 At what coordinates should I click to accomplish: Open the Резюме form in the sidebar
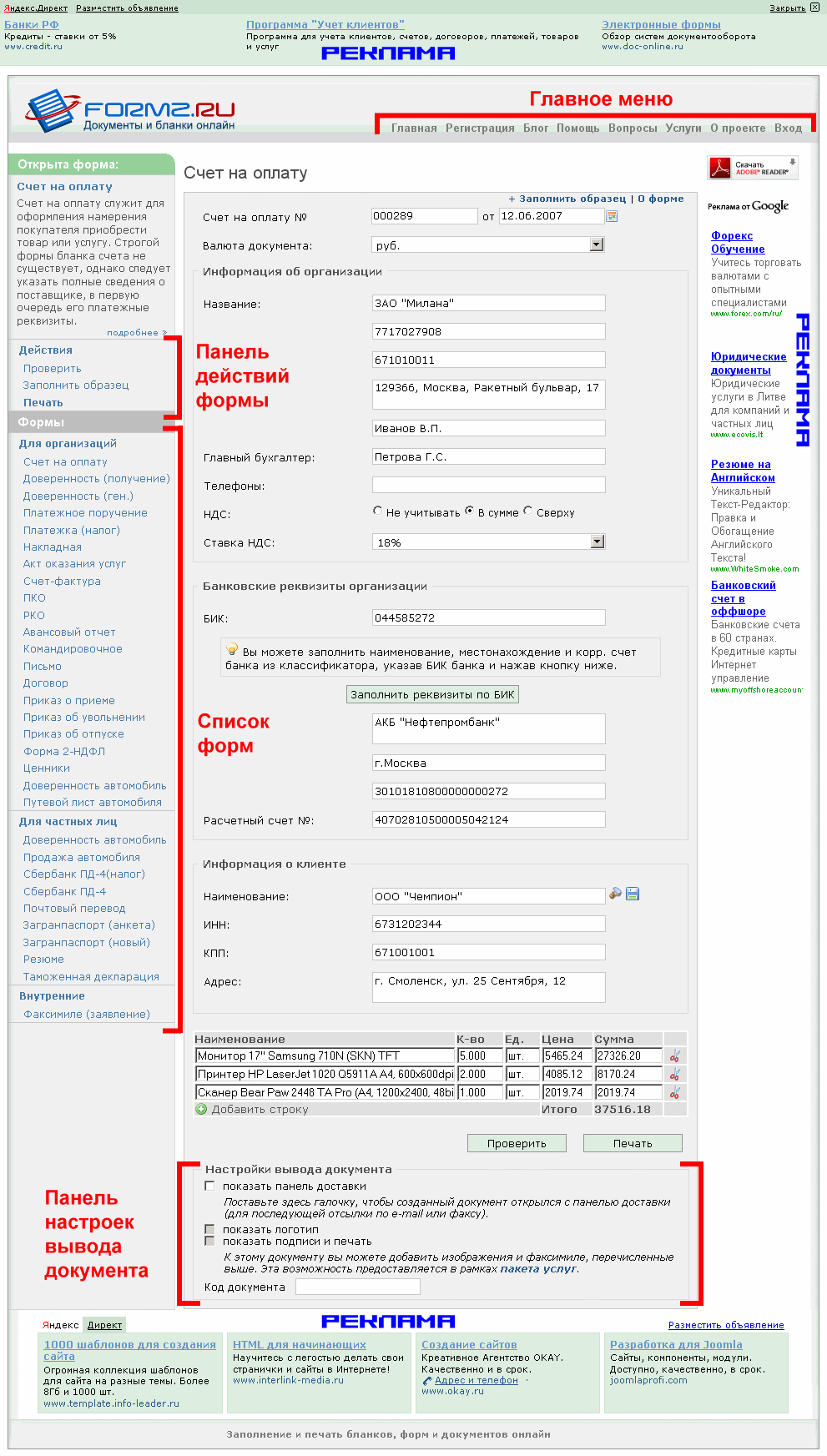coord(43,960)
